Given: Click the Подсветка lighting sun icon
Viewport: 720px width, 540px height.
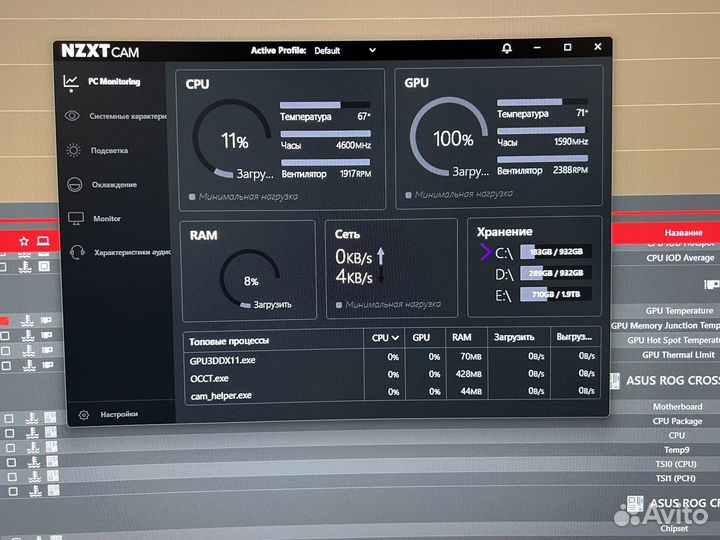Looking at the screenshot, I should 73,150.
